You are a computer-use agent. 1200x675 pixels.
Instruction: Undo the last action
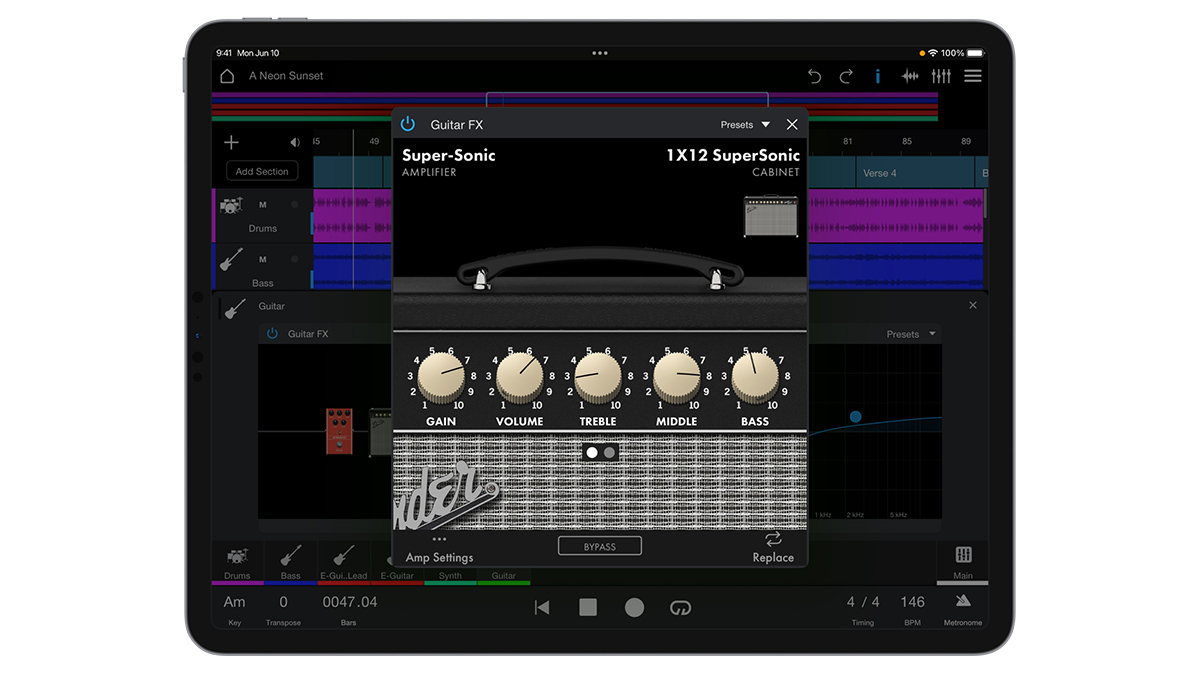(x=814, y=76)
